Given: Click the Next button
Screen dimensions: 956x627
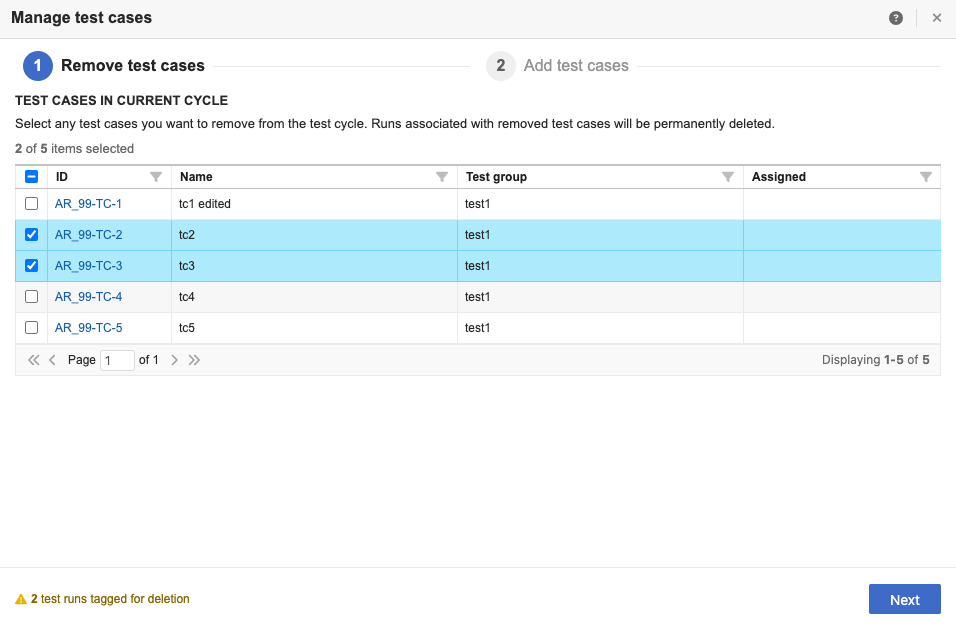Looking at the screenshot, I should pos(904,599).
